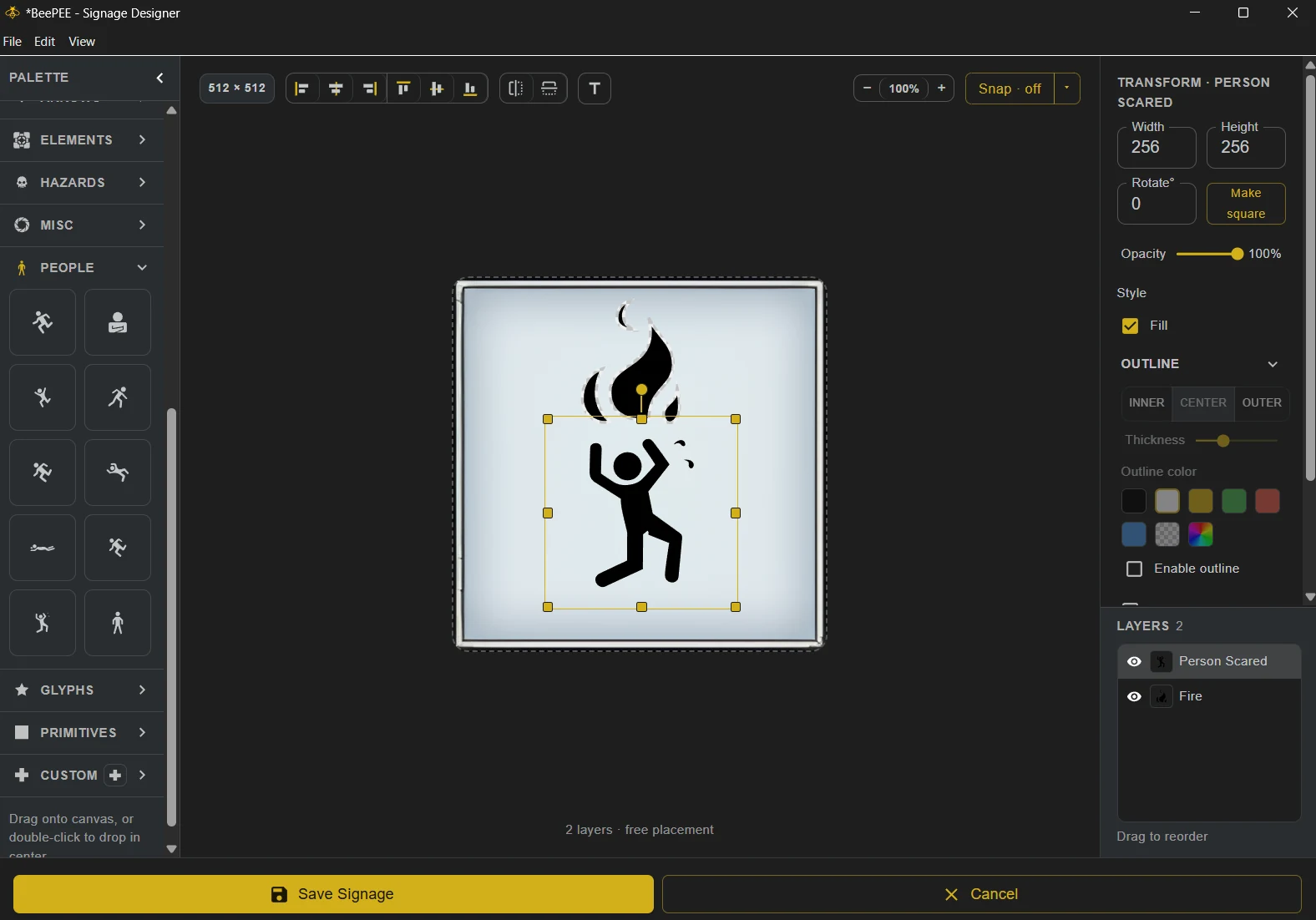This screenshot has width=1316, height=920.
Task: Align selection to top edge
Action: [x=403, y=88]
